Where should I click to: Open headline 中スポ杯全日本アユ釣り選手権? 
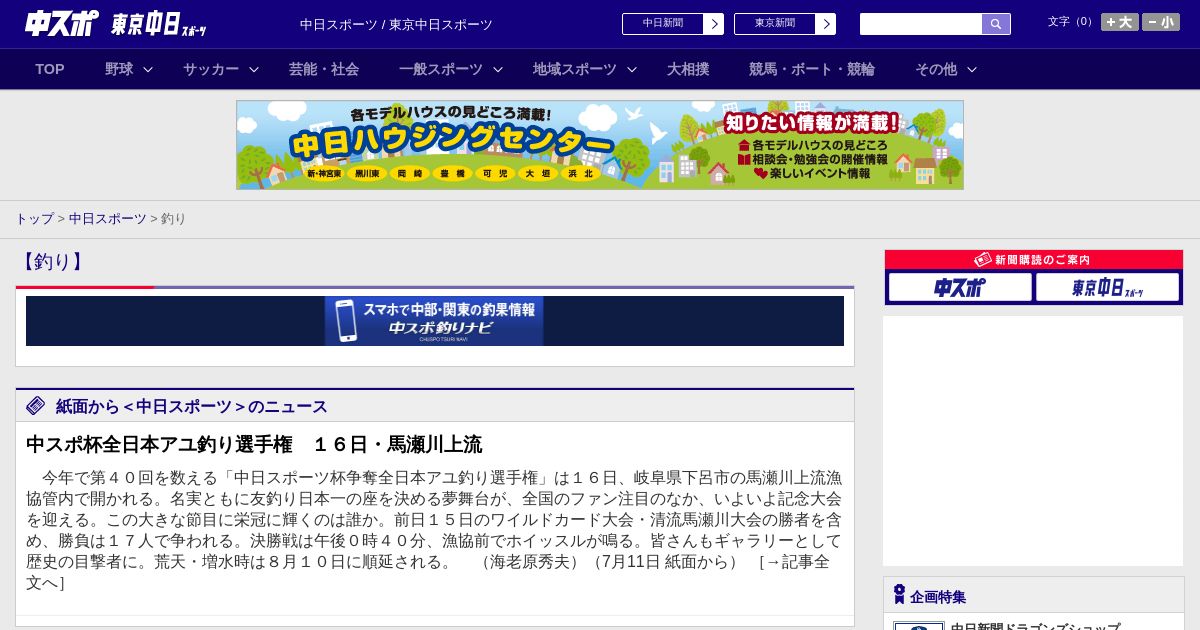[x=254, y=445]
